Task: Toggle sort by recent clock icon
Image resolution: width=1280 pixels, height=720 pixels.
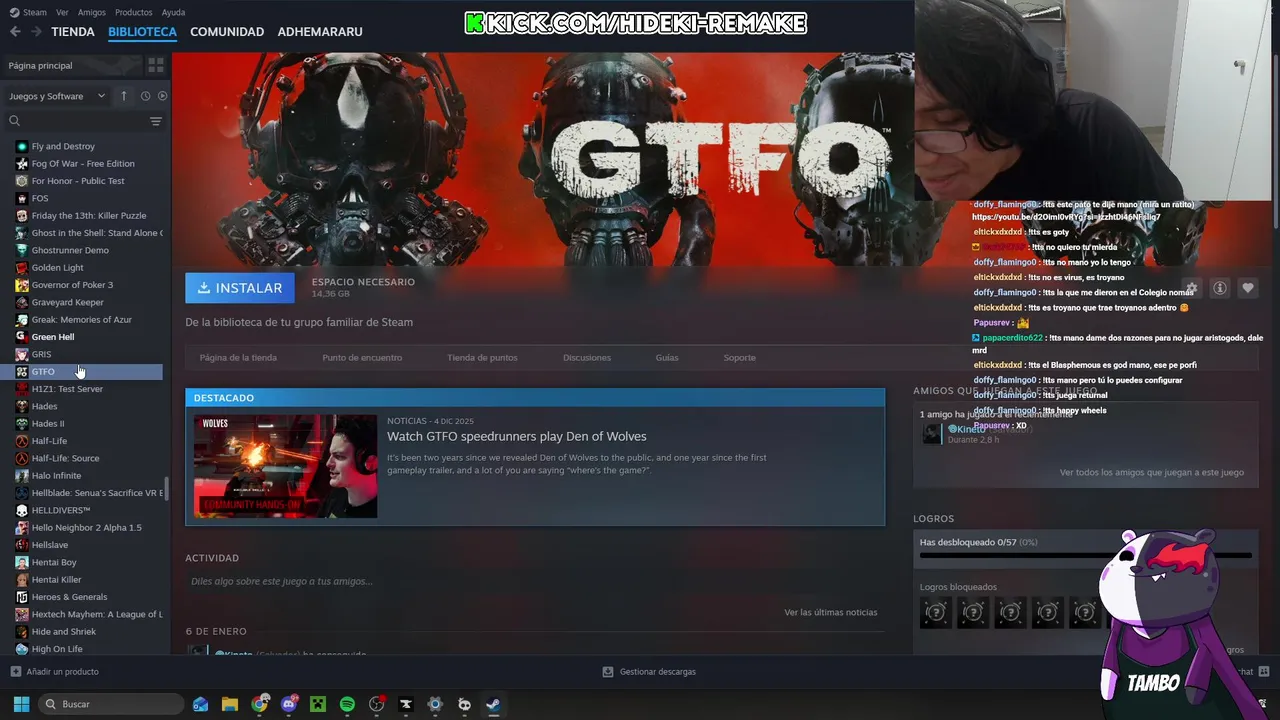Action: (145, 96)
